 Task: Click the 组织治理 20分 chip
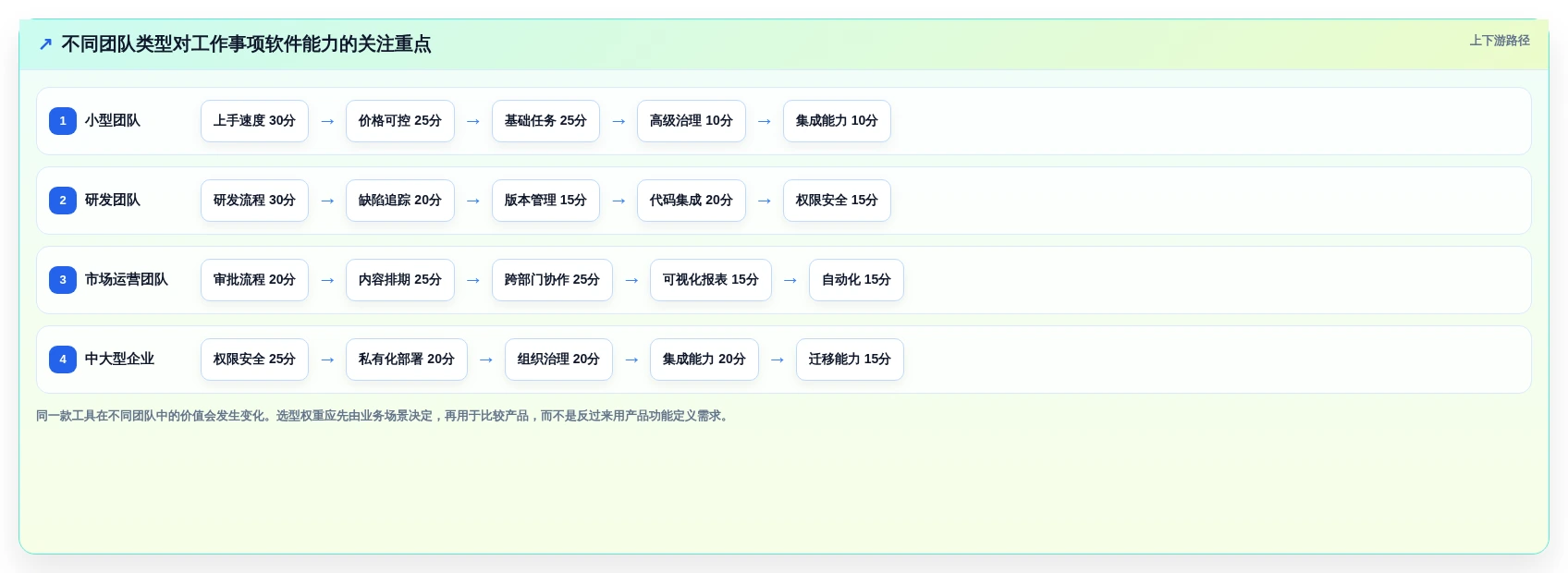[558, 360]
